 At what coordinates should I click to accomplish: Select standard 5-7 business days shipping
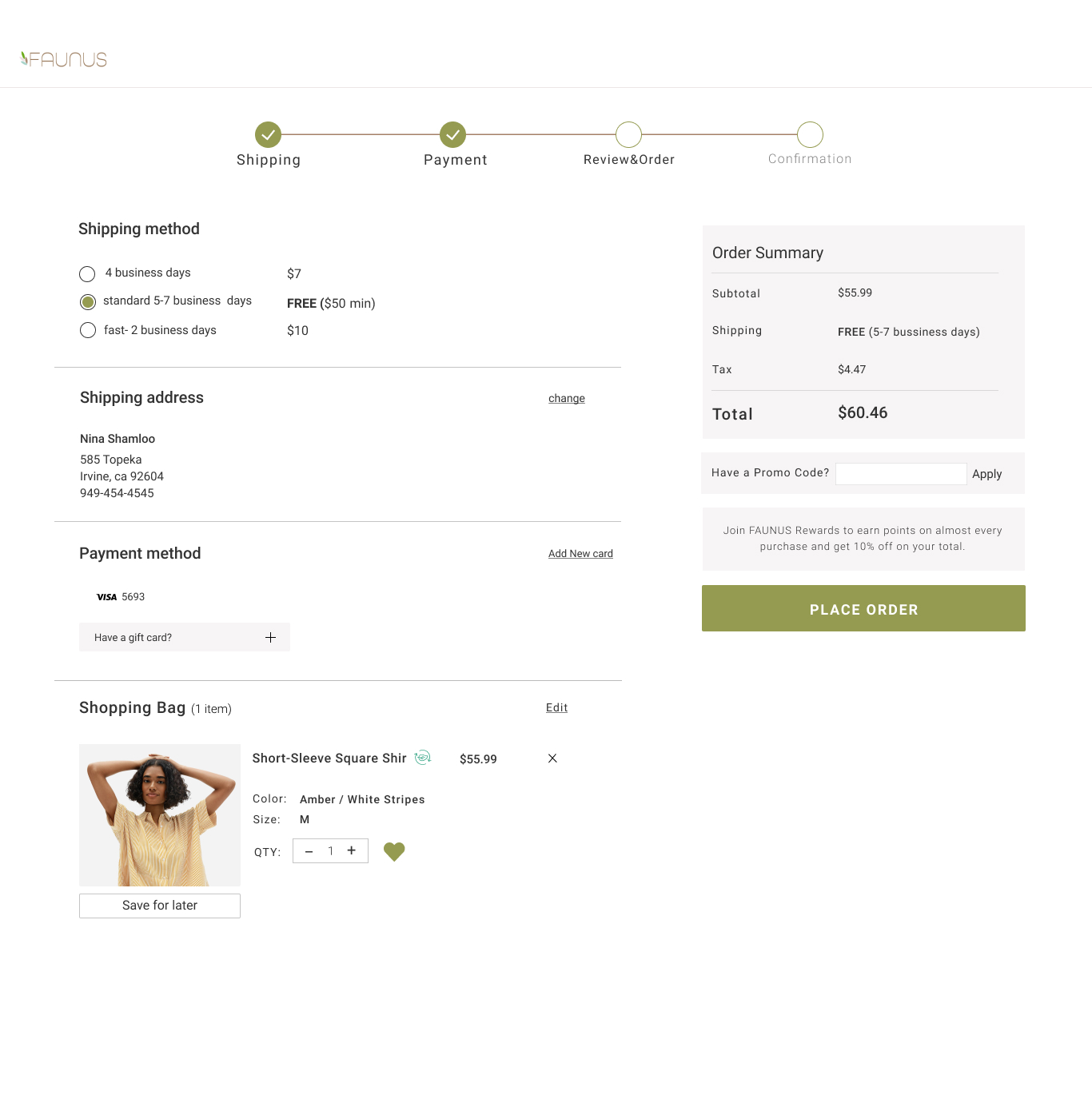tap(88, 302)
